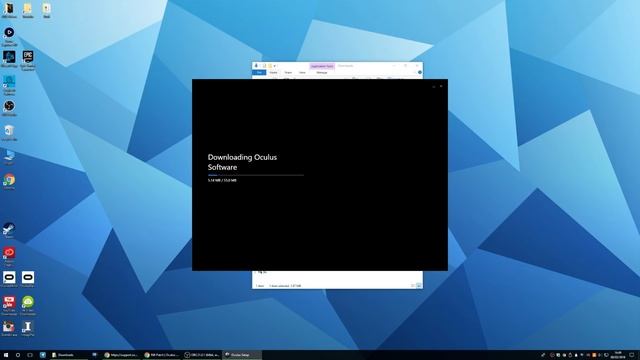This screenshot has height=360, width=640.
Task: Switch to the Chrome support page taskbar button
Action: 121,355
